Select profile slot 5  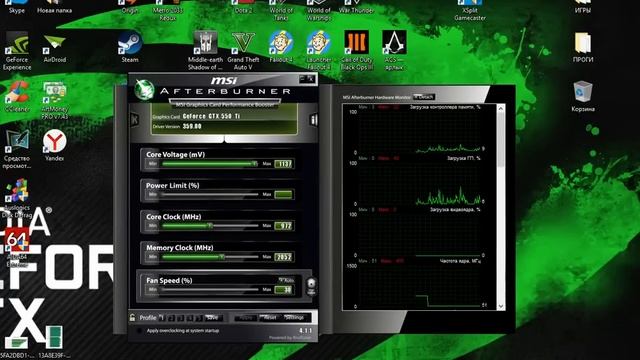(x=198, y=318)
